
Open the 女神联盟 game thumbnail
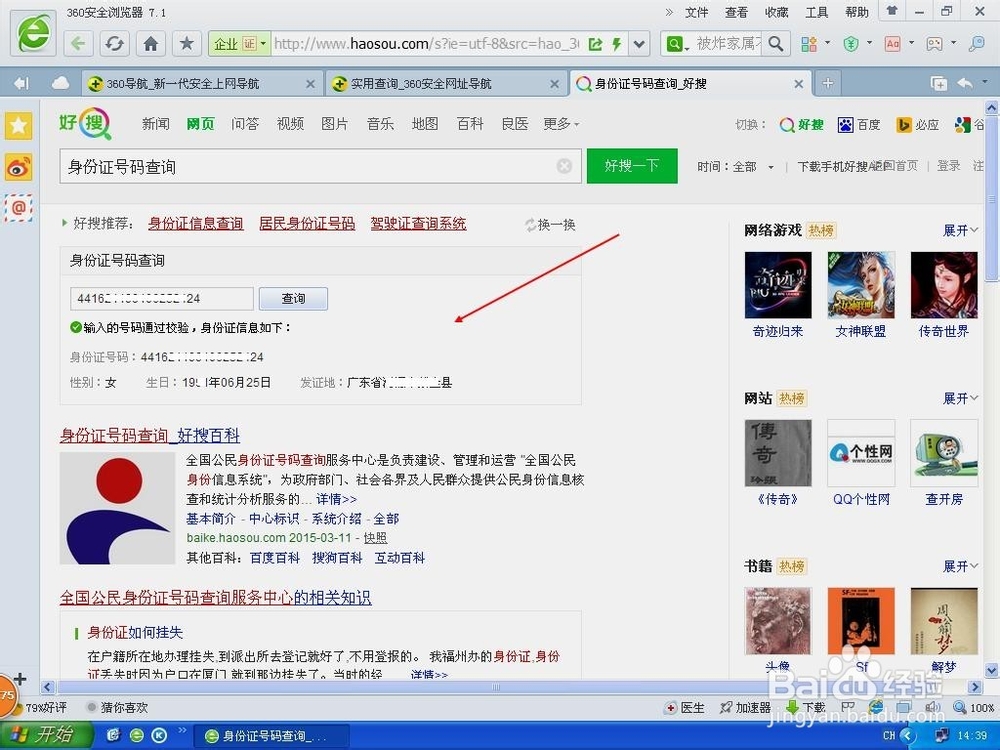(861, 285)
